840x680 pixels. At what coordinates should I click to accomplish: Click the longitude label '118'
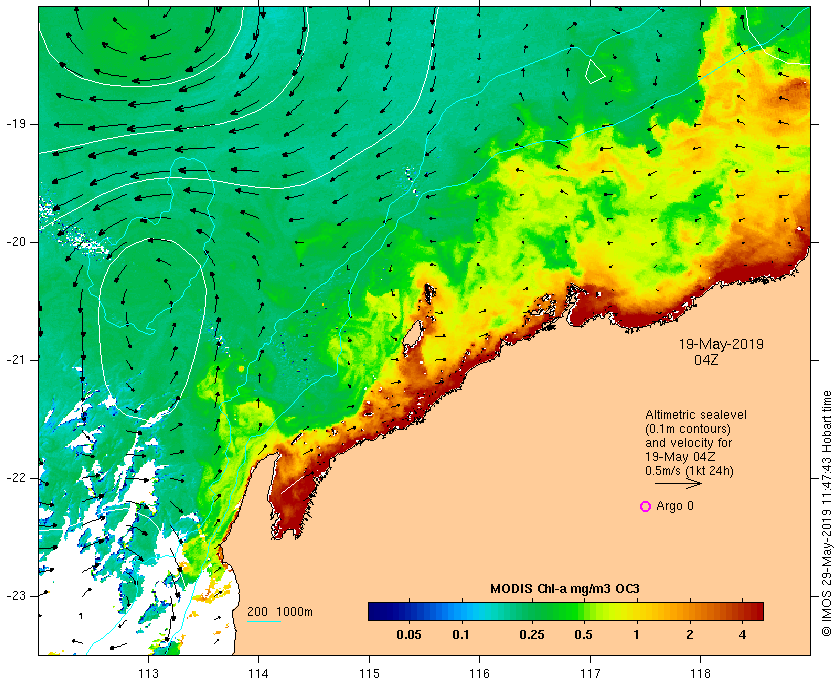tap(701, 673)
